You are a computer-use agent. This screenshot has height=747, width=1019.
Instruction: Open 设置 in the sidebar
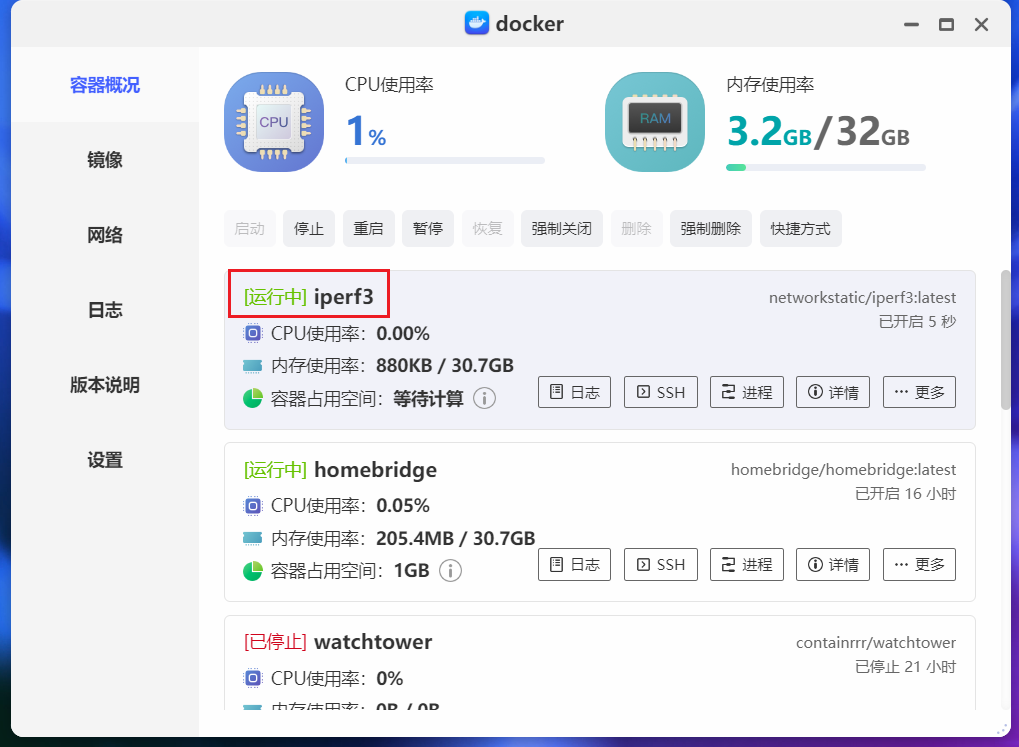(x=105, y=460)
